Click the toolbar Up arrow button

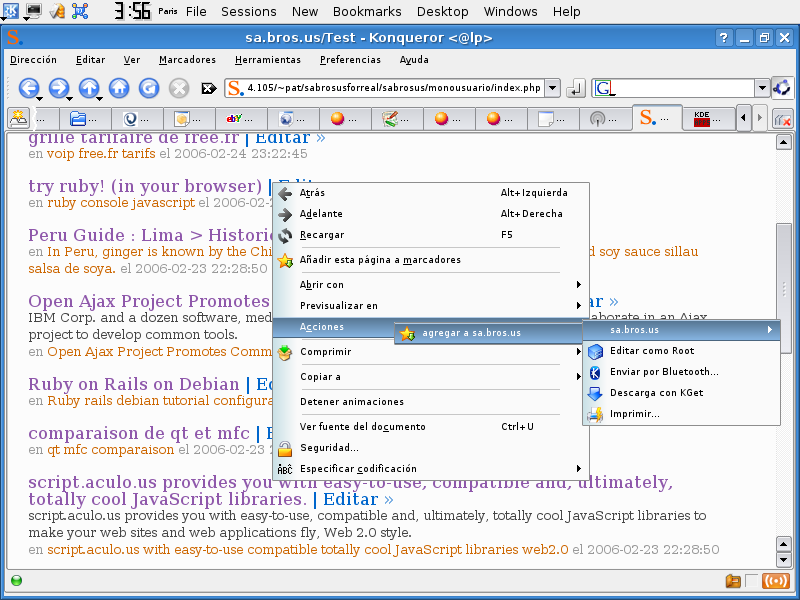click(89, 88)
